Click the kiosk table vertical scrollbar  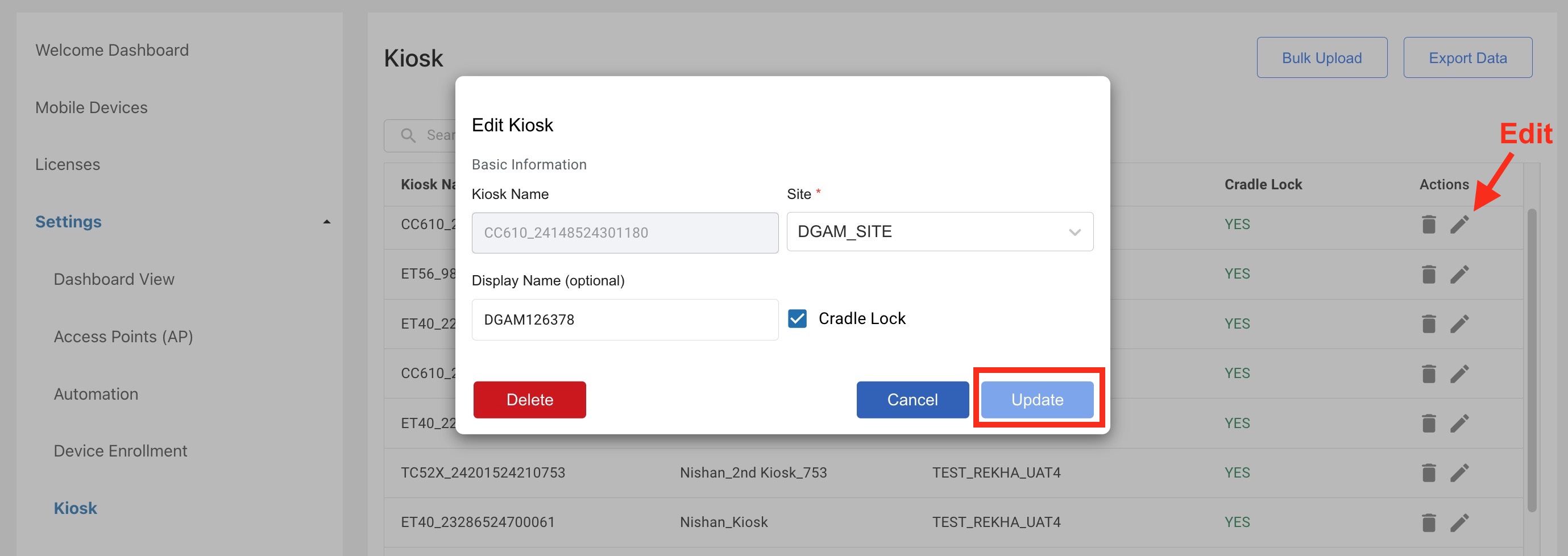click(1532, 360)
